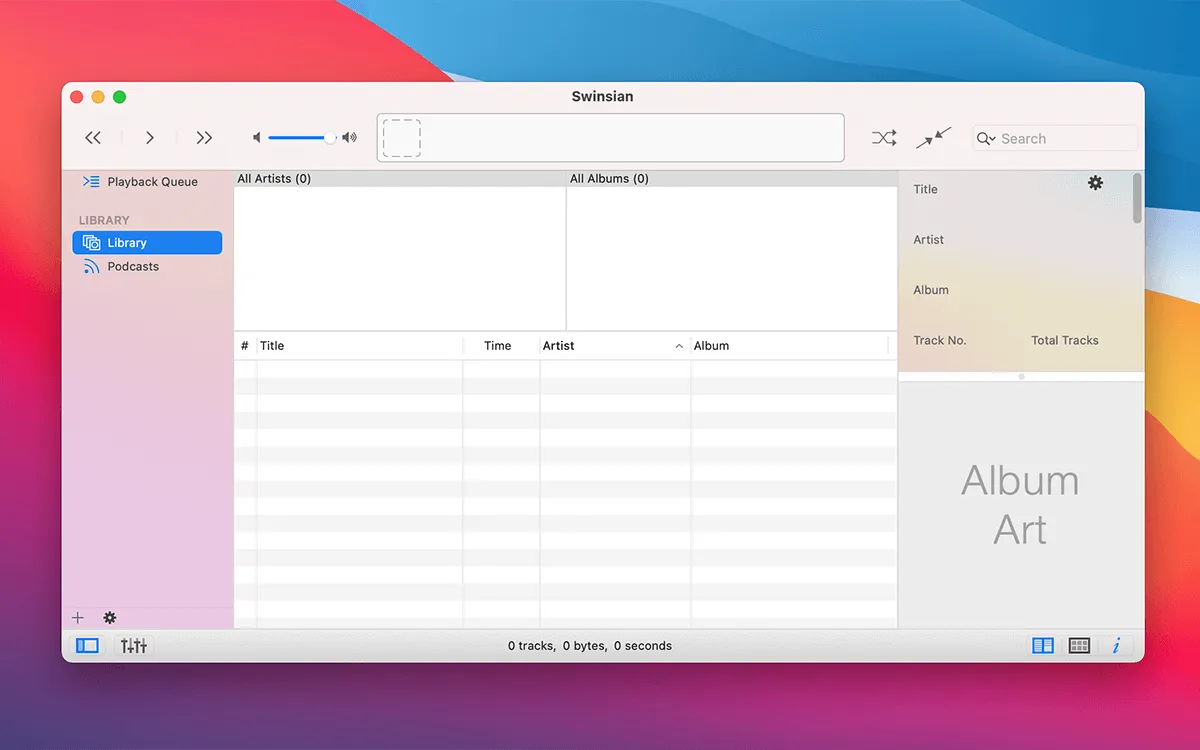The image size is (1200, 750).
Task: Open tag editor gear menu
Action: (x=1095, y=183)
